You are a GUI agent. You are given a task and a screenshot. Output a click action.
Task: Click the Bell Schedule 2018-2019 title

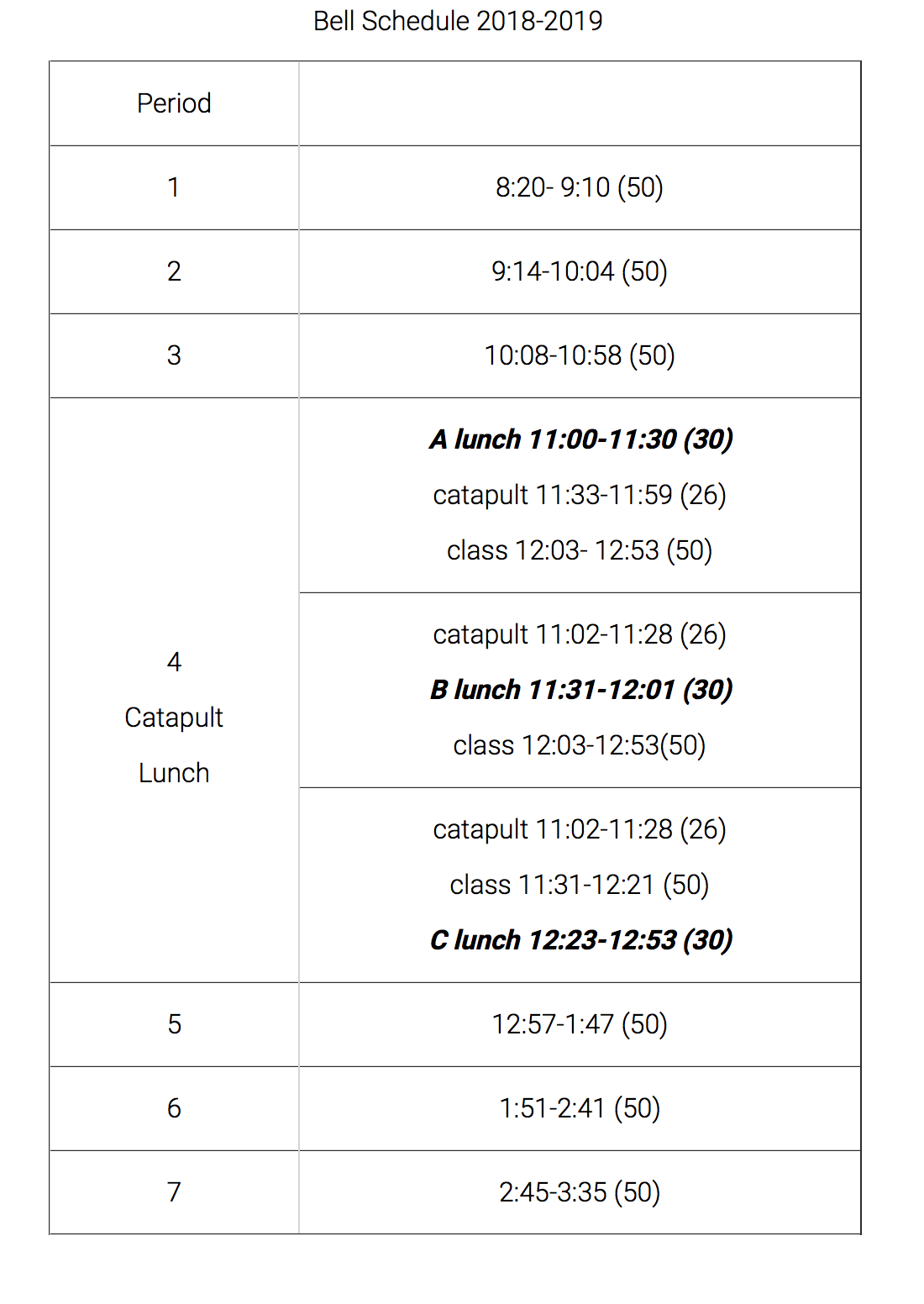[458, 20]
